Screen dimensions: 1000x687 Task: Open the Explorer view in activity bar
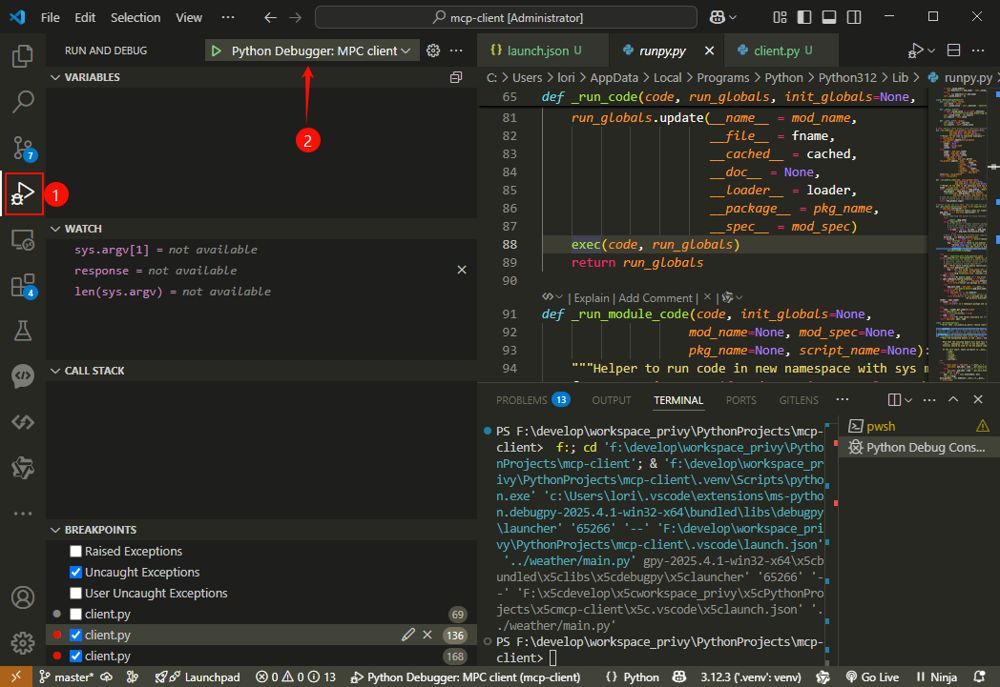click(x=22, y=56)
